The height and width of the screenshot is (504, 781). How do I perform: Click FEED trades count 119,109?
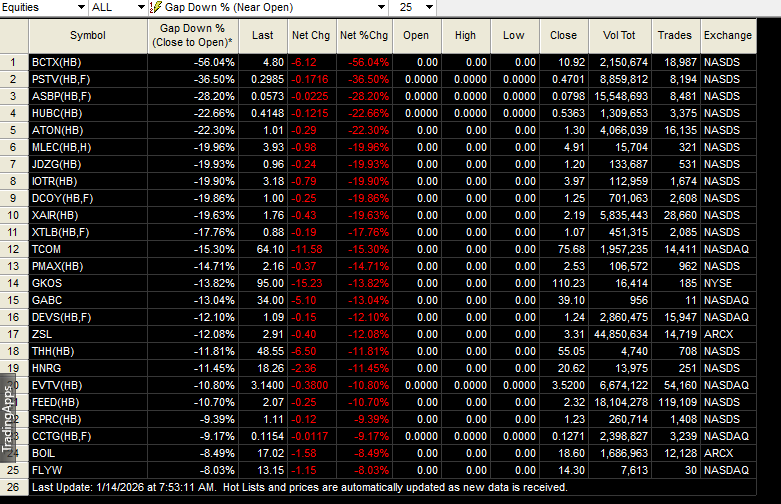(x=677, y=402)
